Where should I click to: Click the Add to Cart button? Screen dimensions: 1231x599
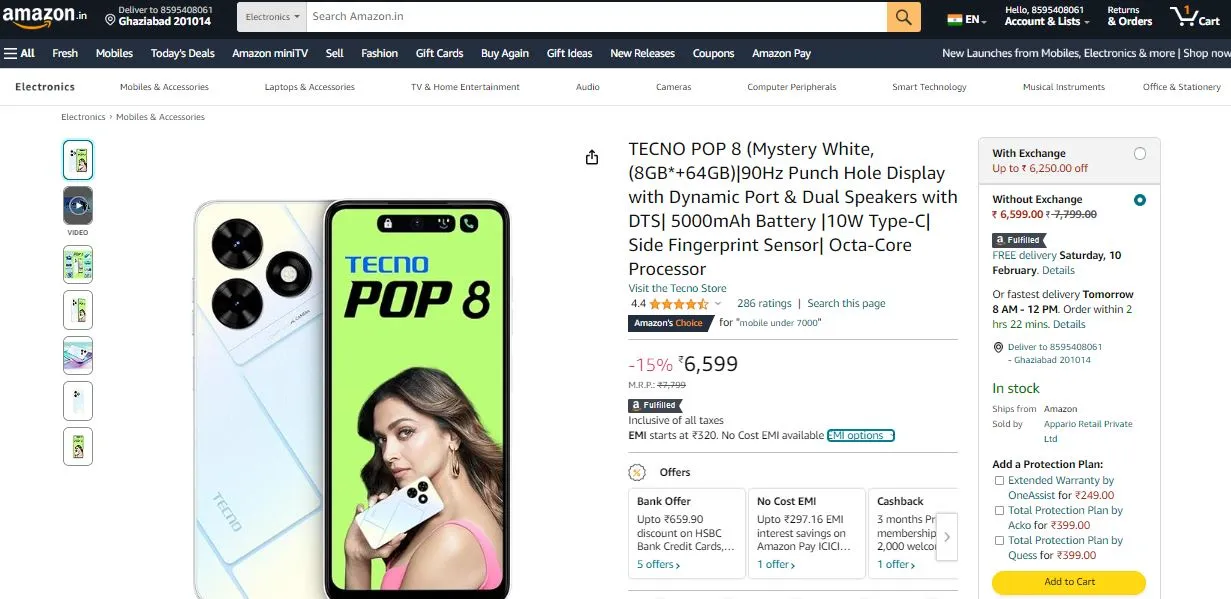[x=1069, y=582]
